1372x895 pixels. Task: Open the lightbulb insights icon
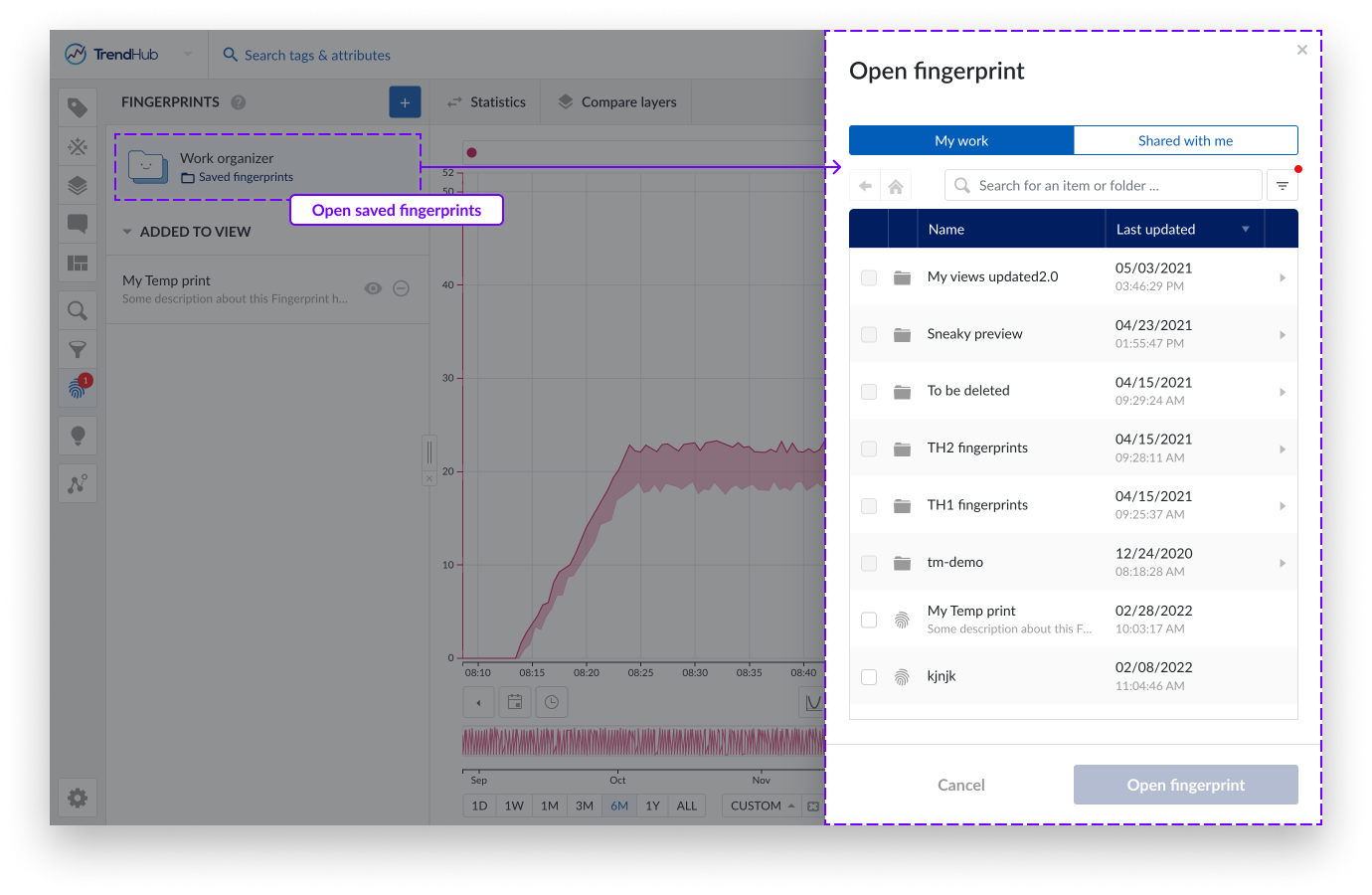[x=78, y=436]
